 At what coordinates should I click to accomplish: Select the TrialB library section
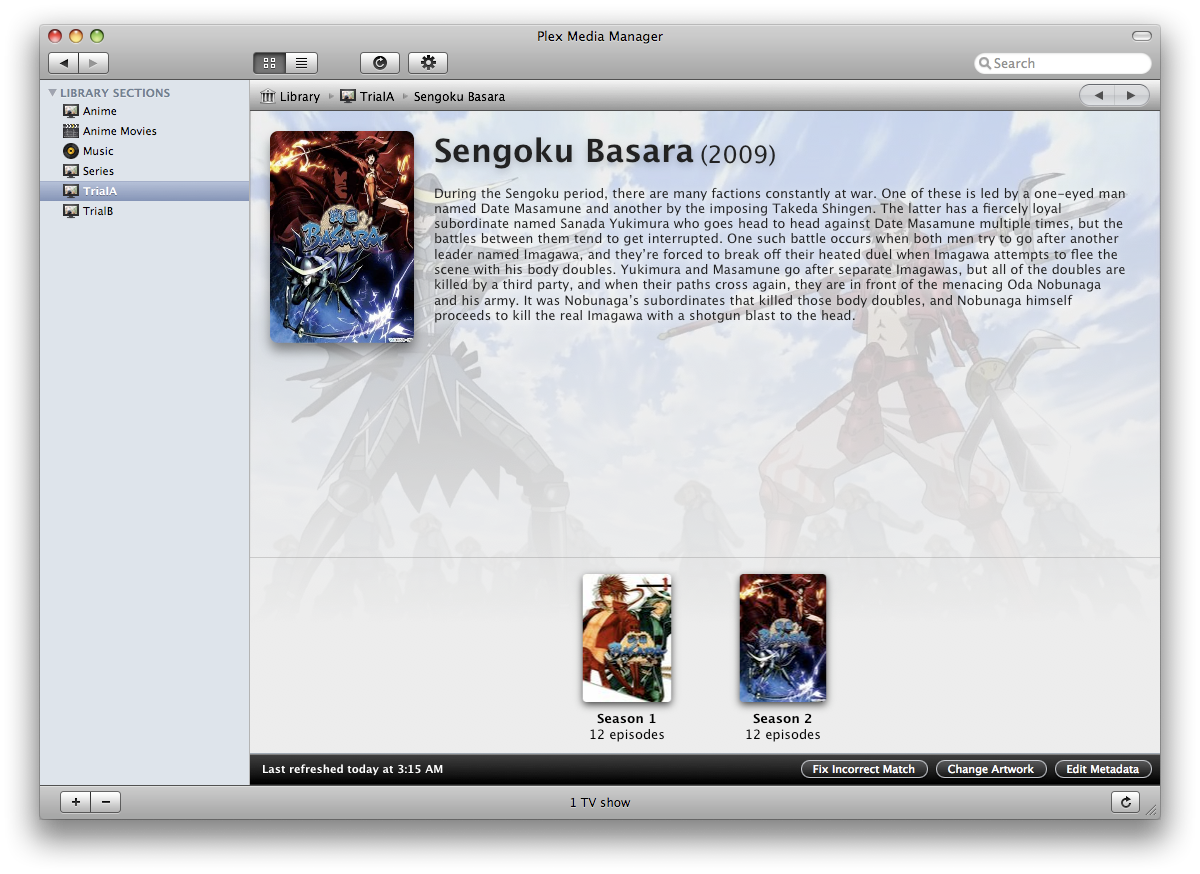coord(144,211)
